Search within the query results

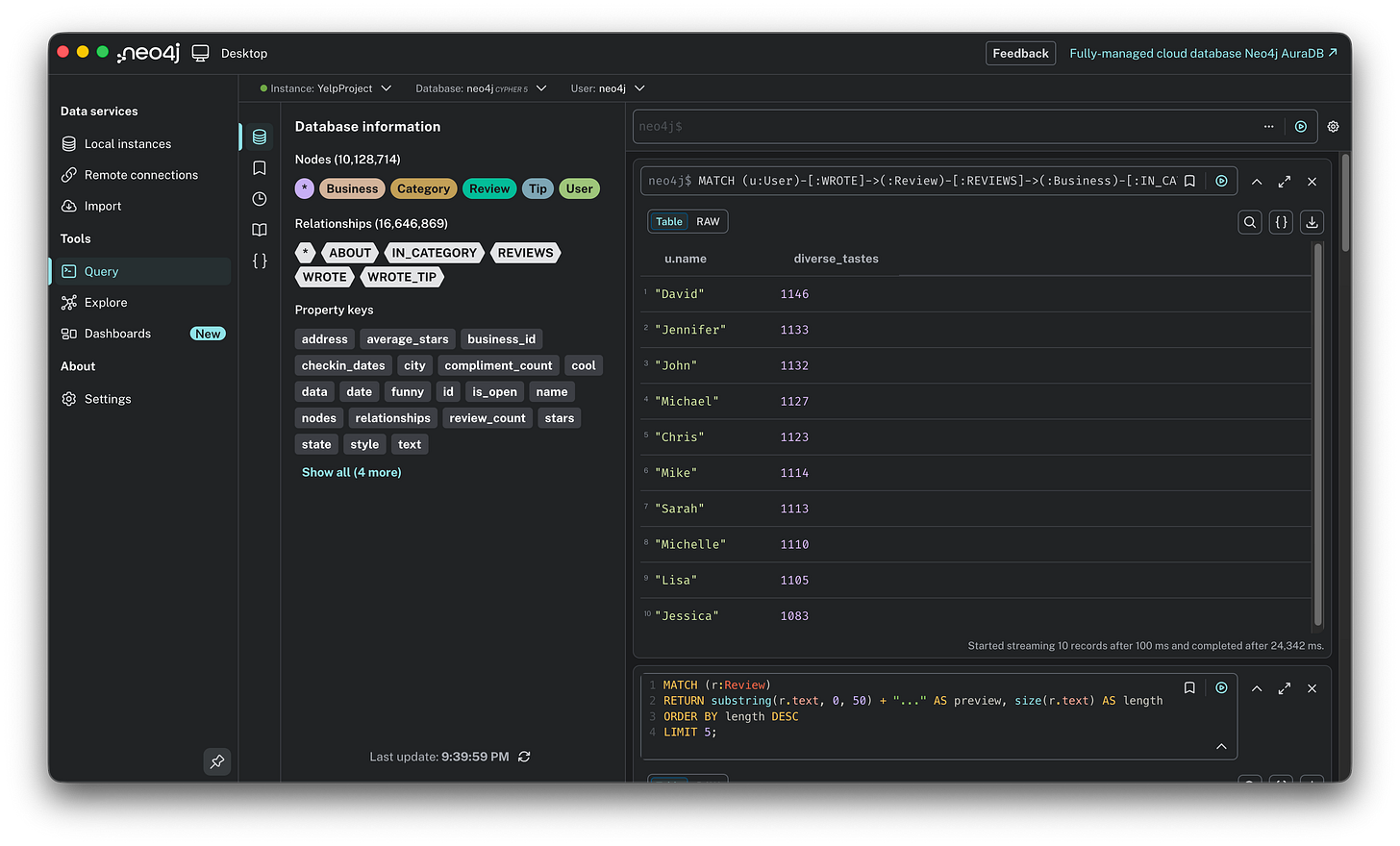point(1249,222)
